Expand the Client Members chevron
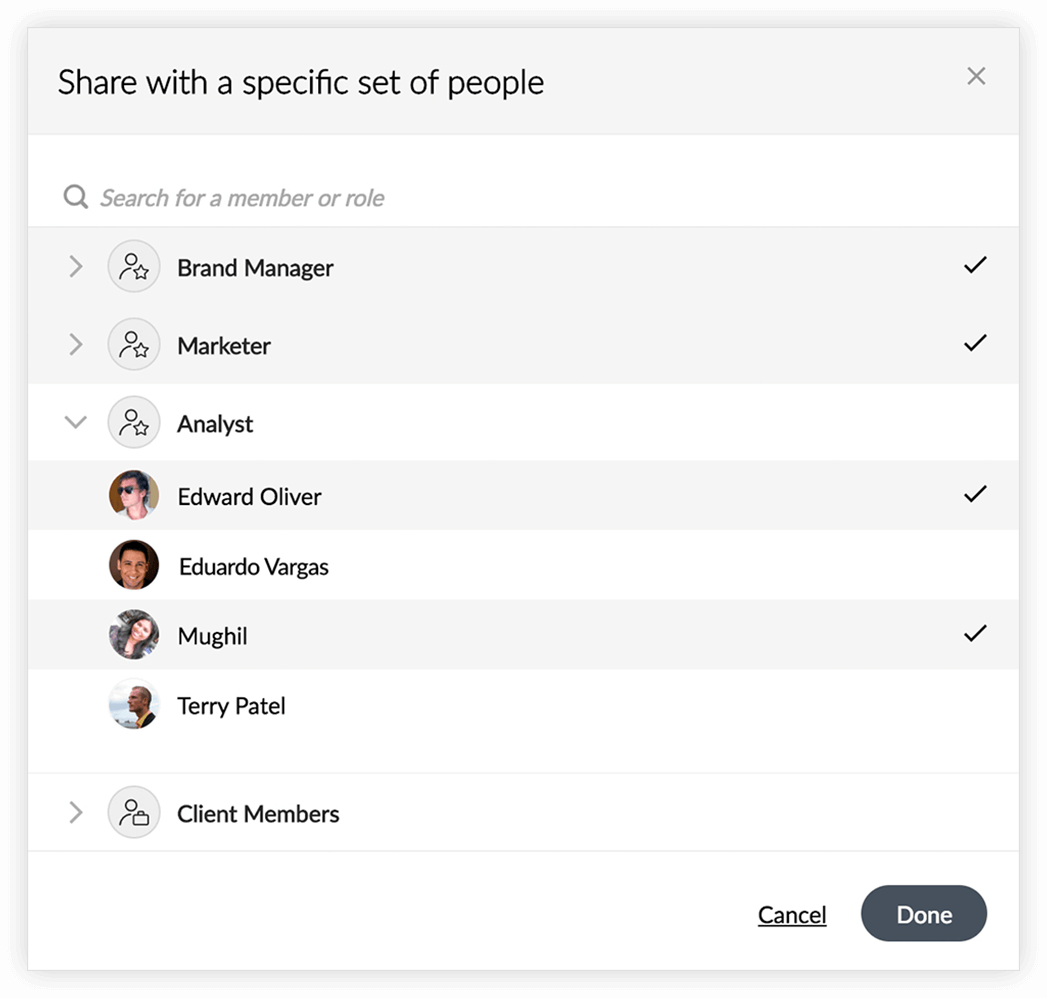1047x998 pixels. click(x=75, y=812)
